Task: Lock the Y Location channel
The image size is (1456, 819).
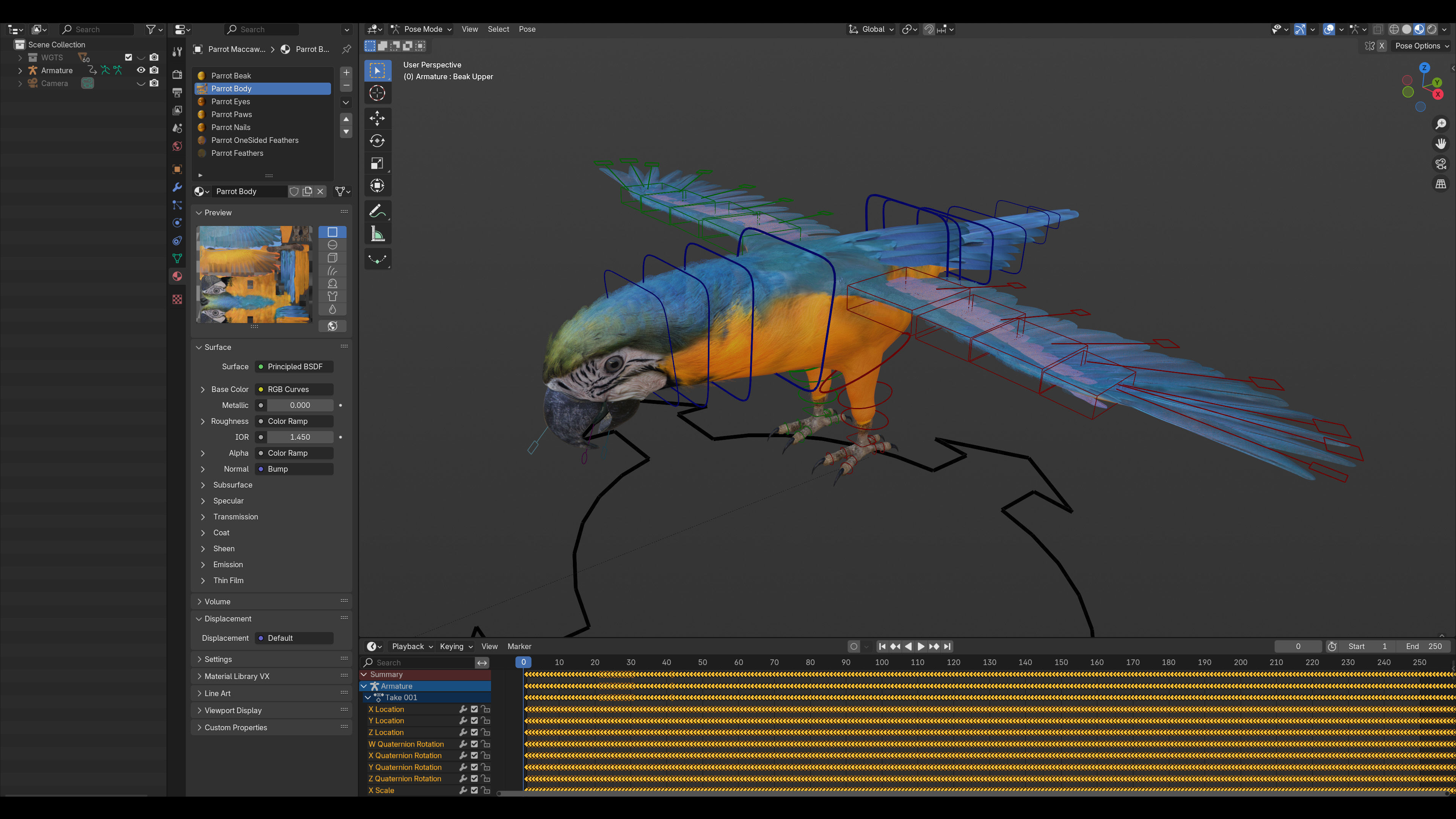Action: click(x=485, y=721)
